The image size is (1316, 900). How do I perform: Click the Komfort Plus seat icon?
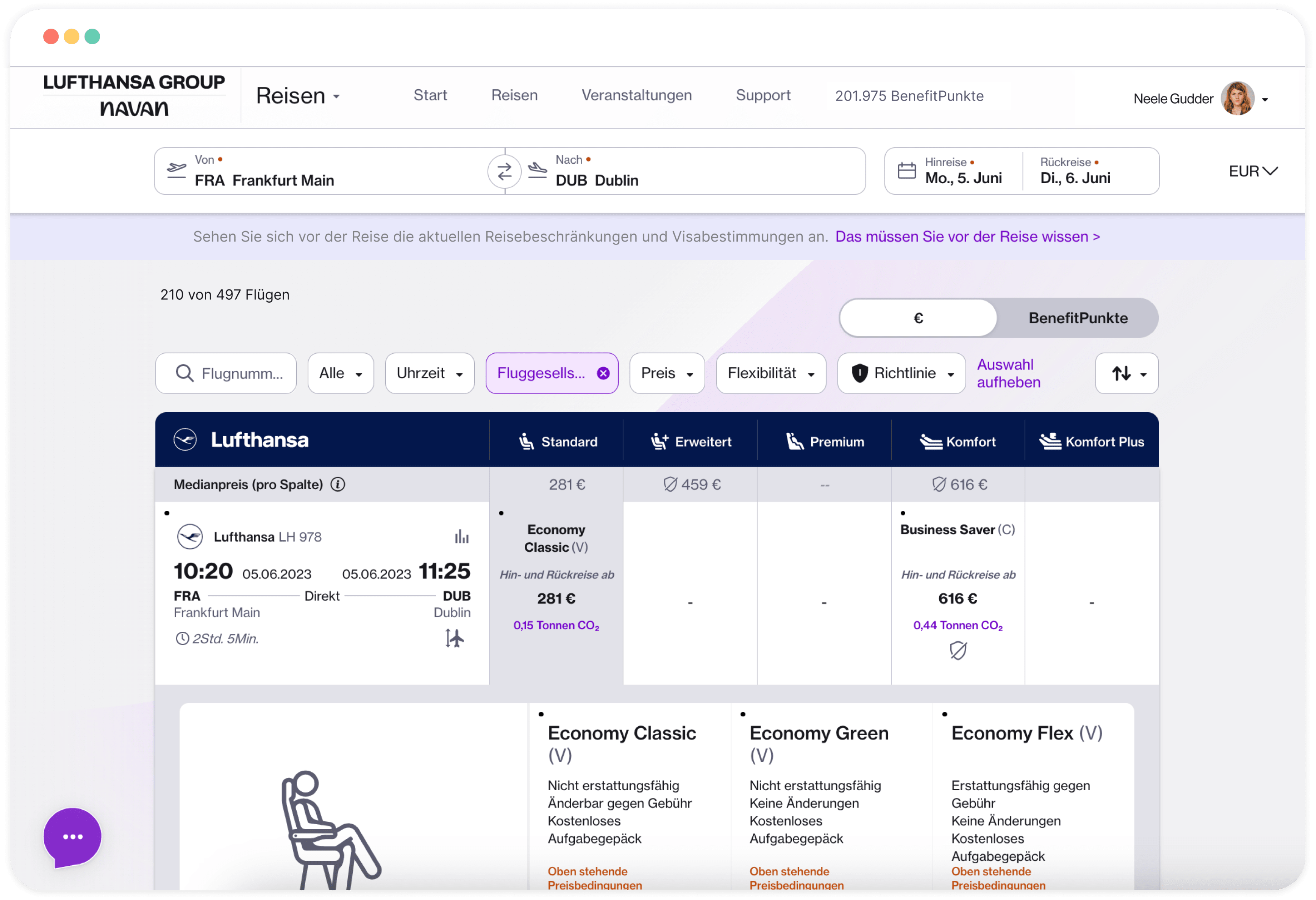(1050, 442)
